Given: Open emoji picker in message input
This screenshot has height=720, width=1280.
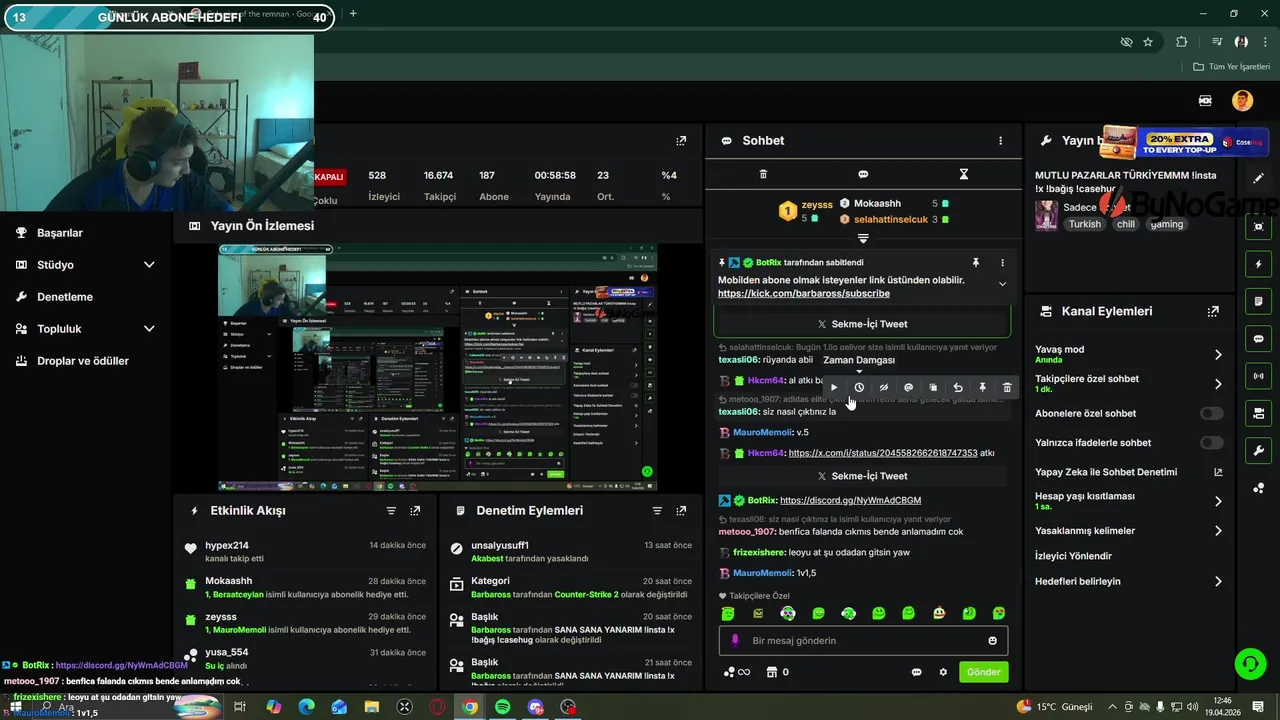Looking at the screenshot, I should (x=993, y=641).
